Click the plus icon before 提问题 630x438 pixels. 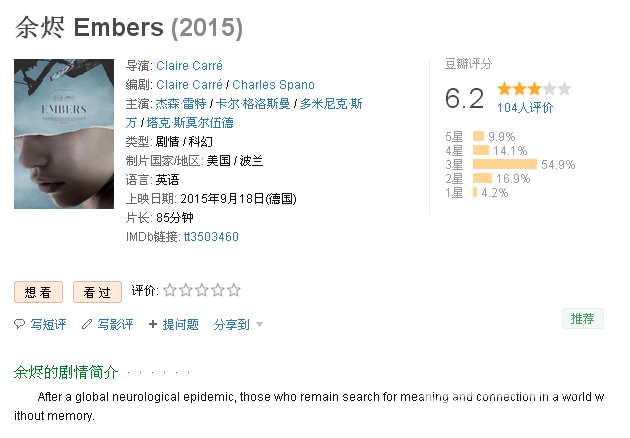pyautogui.click(x=153, y=324)
